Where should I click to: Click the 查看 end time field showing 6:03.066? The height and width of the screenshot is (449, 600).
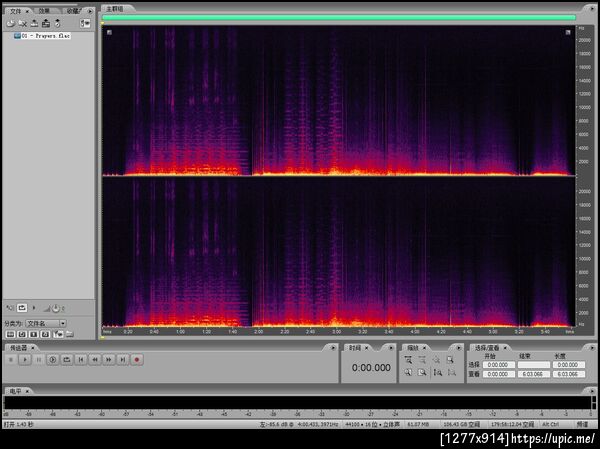tap(533, 374)
